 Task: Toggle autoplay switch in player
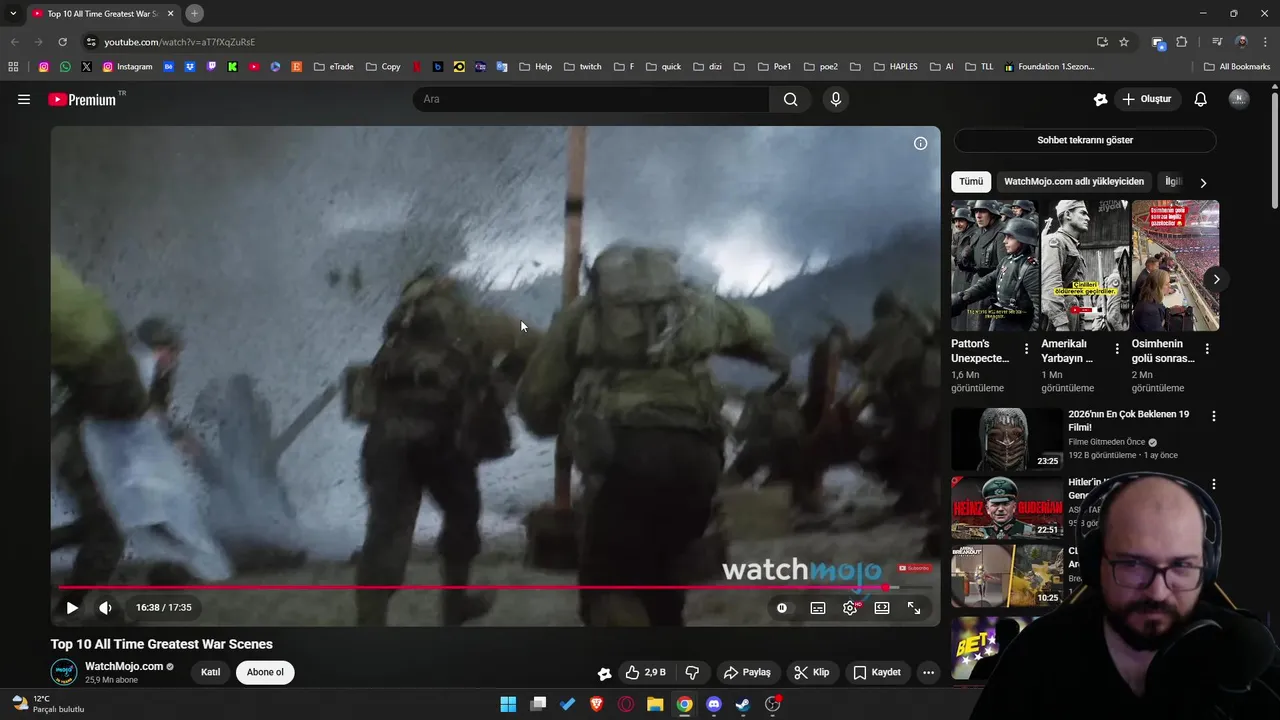(x=782, y=607)
